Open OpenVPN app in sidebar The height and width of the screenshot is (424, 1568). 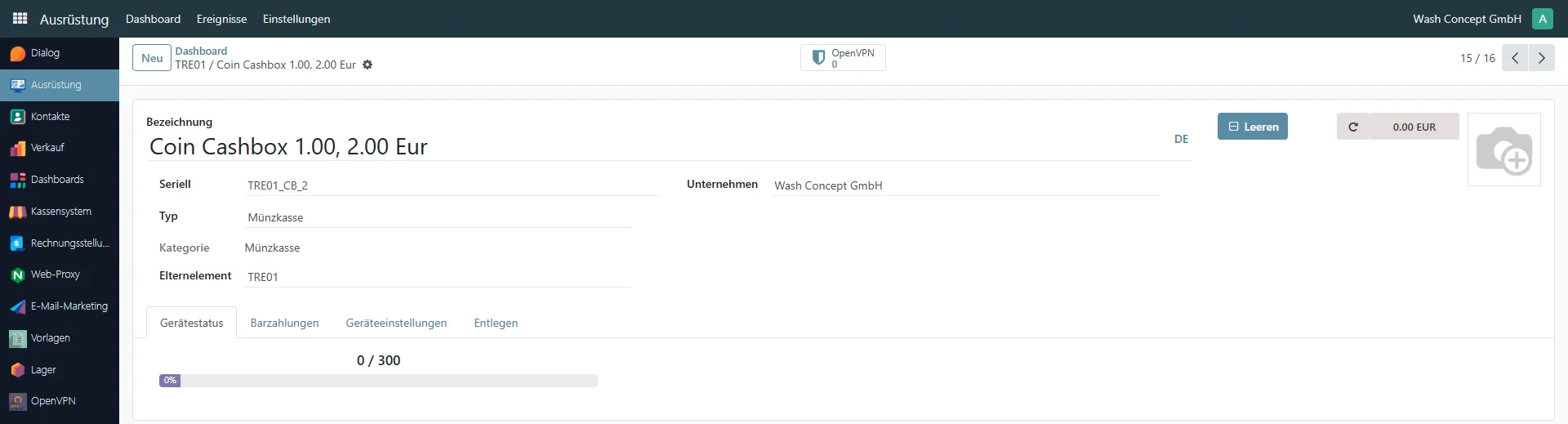tap(60, 401)
